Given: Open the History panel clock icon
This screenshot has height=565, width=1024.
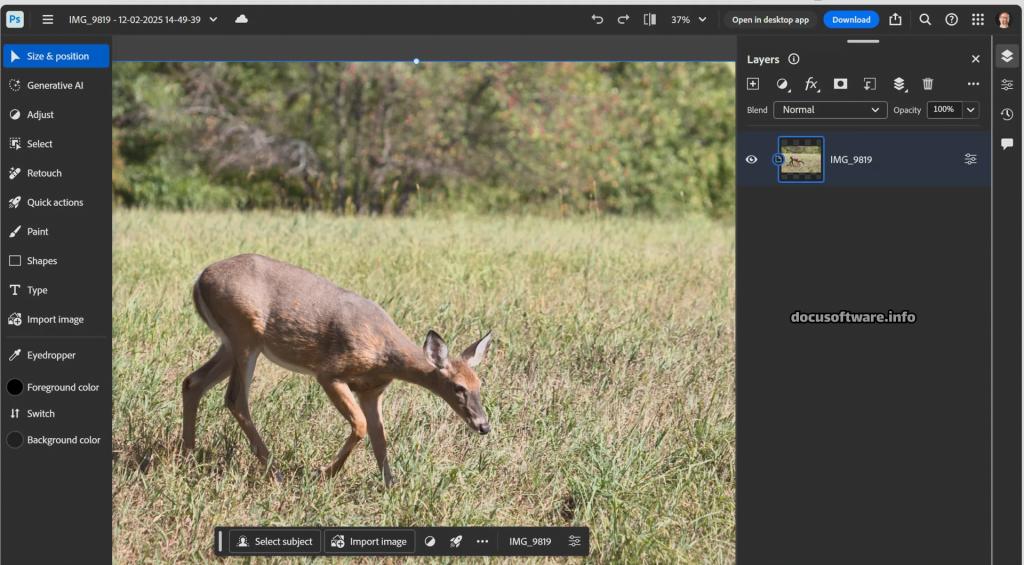Looking at the screenshot, I should (1007, 114).
